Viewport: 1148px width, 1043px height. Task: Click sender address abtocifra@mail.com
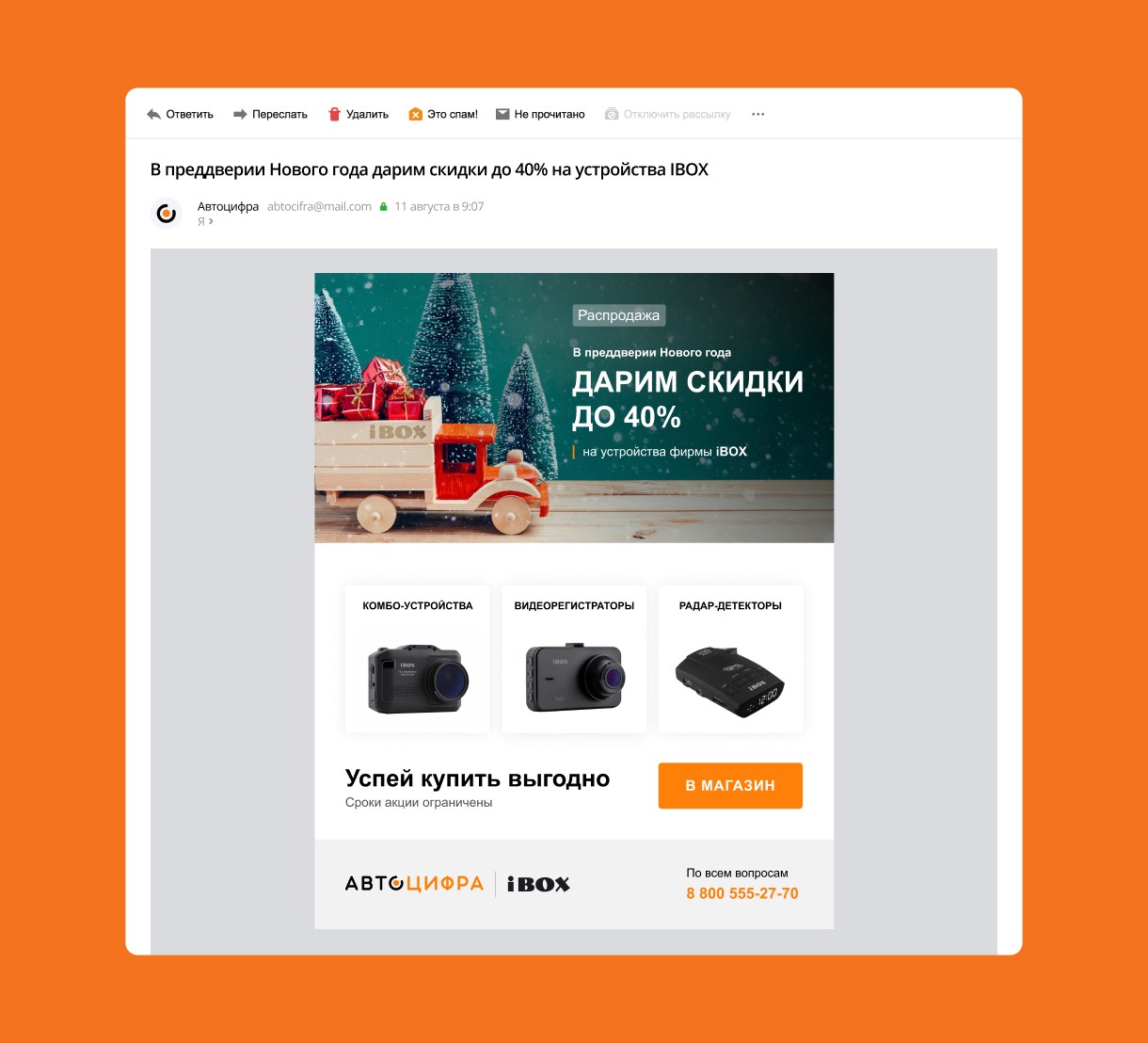pos(319,206)
